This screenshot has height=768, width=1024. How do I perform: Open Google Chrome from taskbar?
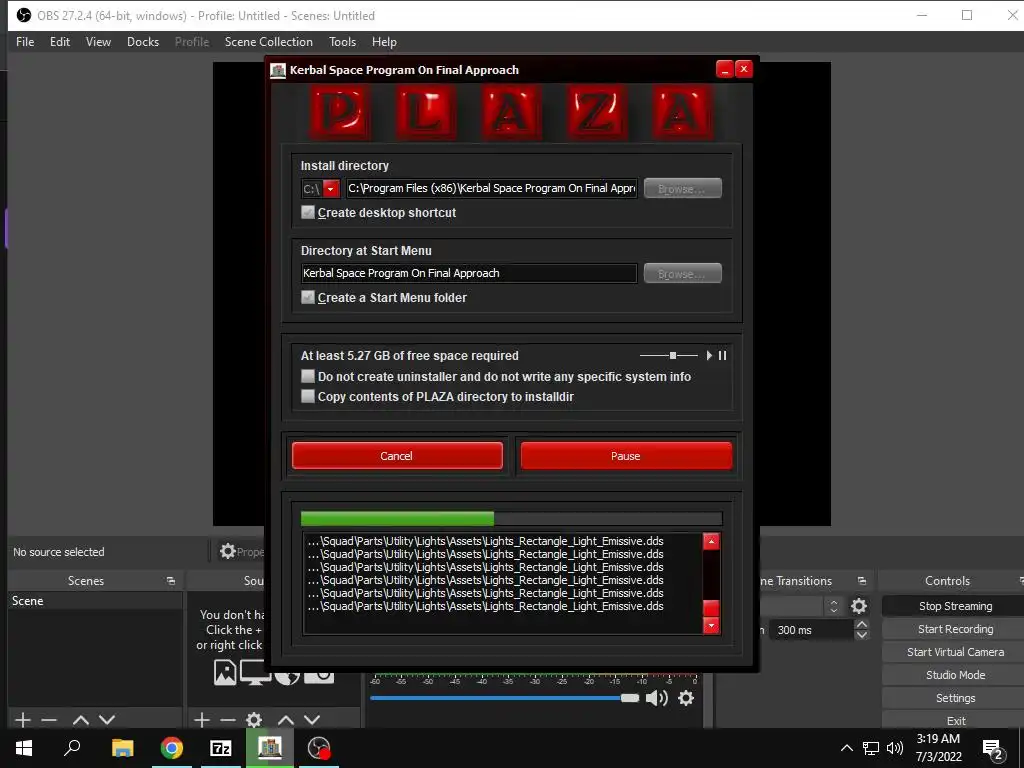[172, 748]
